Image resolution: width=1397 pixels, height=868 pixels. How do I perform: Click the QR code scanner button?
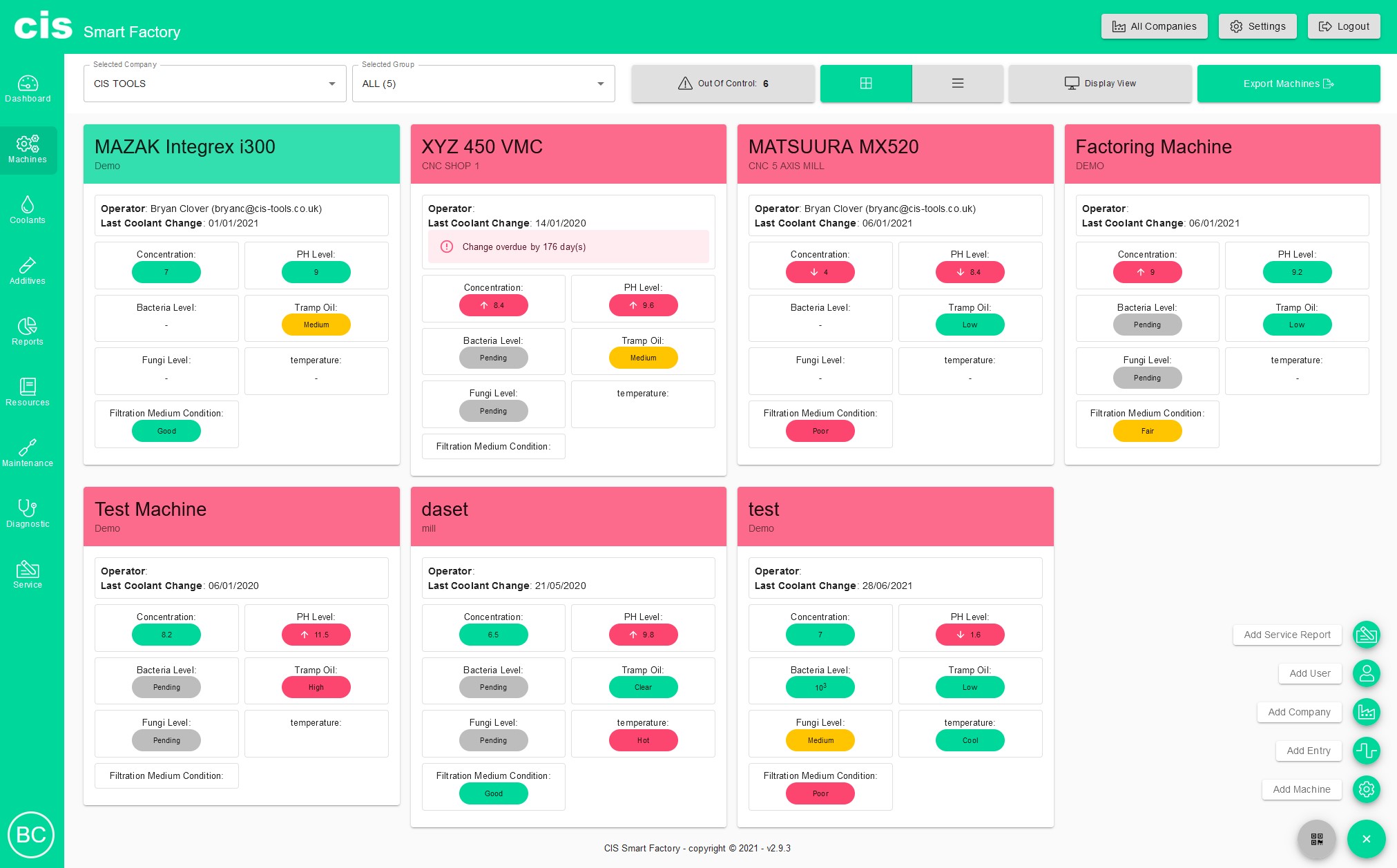(x=1316, y=839)
